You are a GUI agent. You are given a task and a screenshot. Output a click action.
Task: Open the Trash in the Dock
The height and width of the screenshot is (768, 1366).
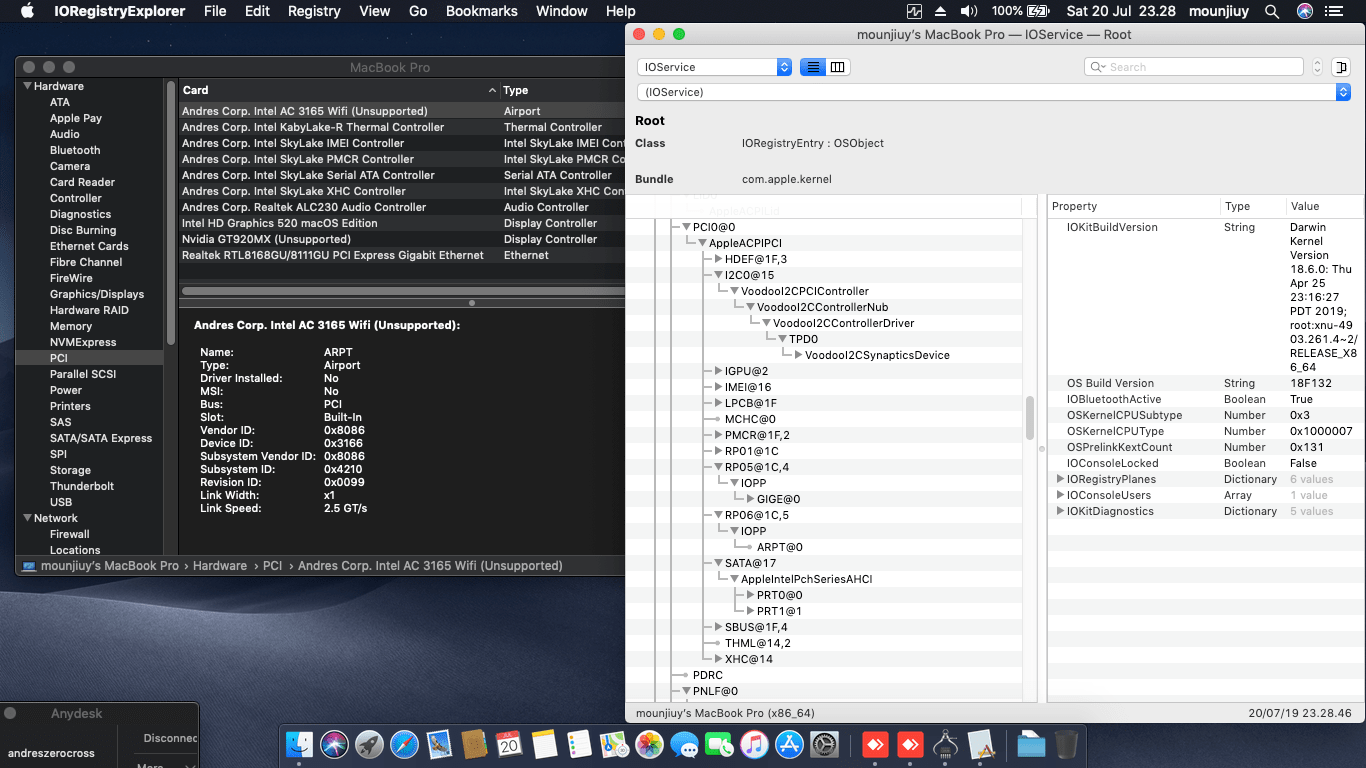1066,744
